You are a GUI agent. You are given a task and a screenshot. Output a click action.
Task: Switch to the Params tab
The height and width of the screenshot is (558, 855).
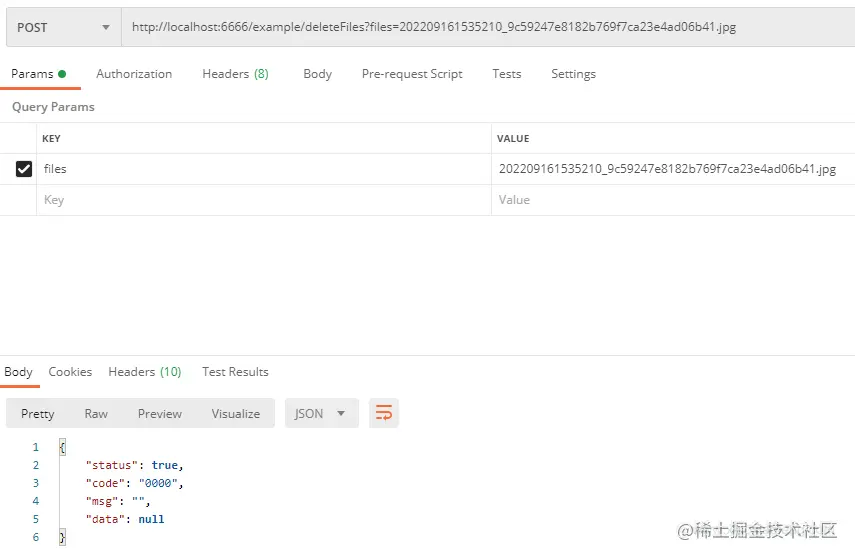(x=39, y=74)
